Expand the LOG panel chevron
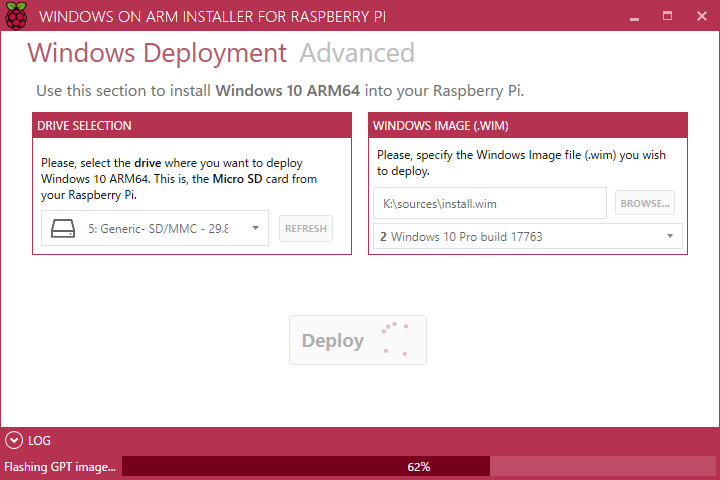720x480 pixels. (x=14, y=440)
